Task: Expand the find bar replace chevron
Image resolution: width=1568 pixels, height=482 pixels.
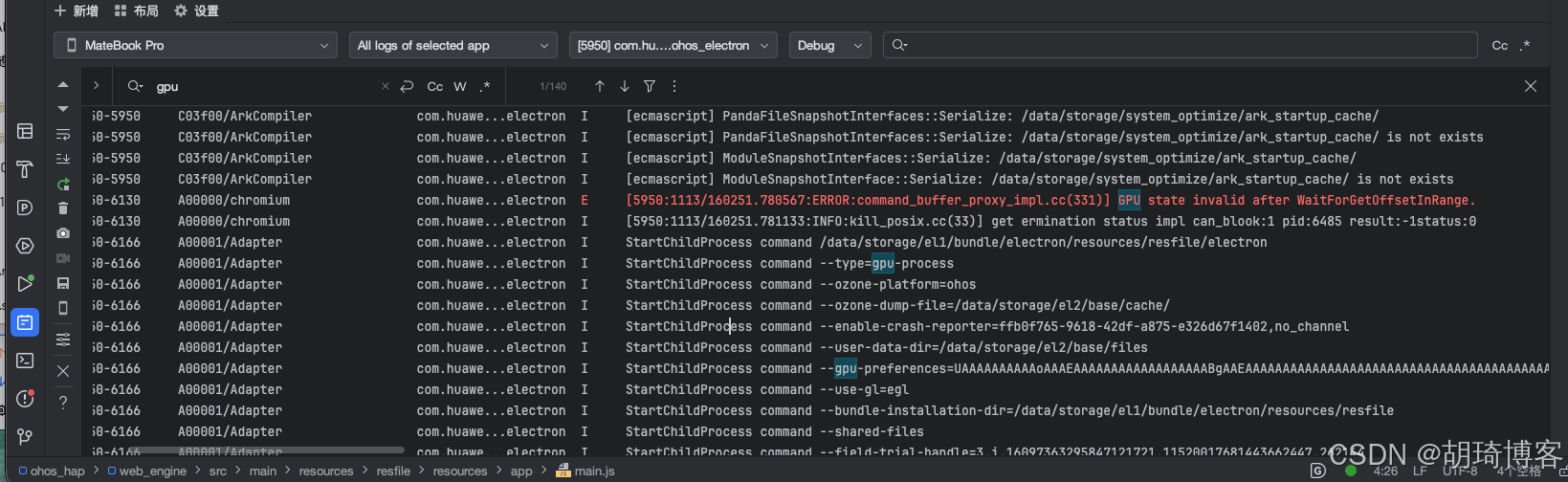Action: coord(97,86)
